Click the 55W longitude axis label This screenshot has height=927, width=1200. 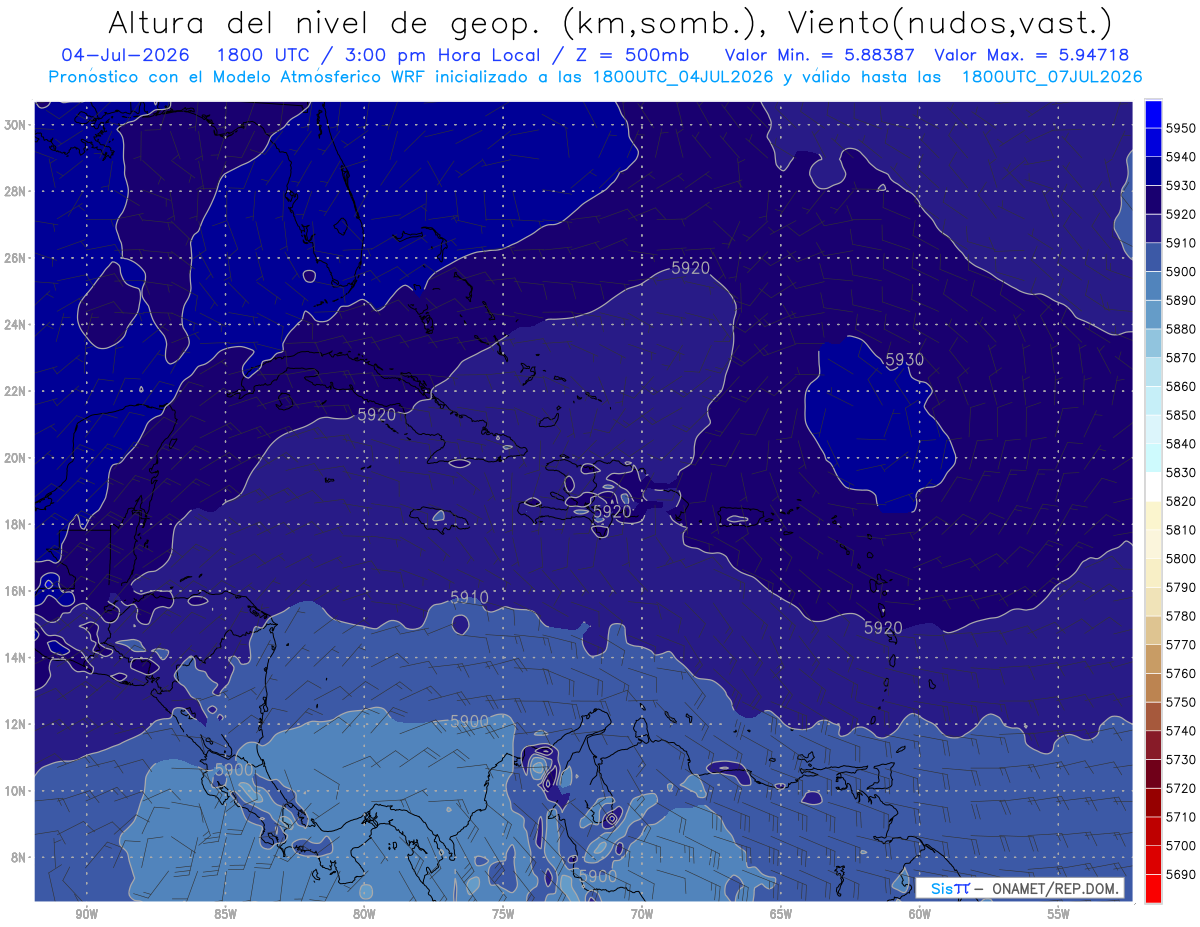1059,914
